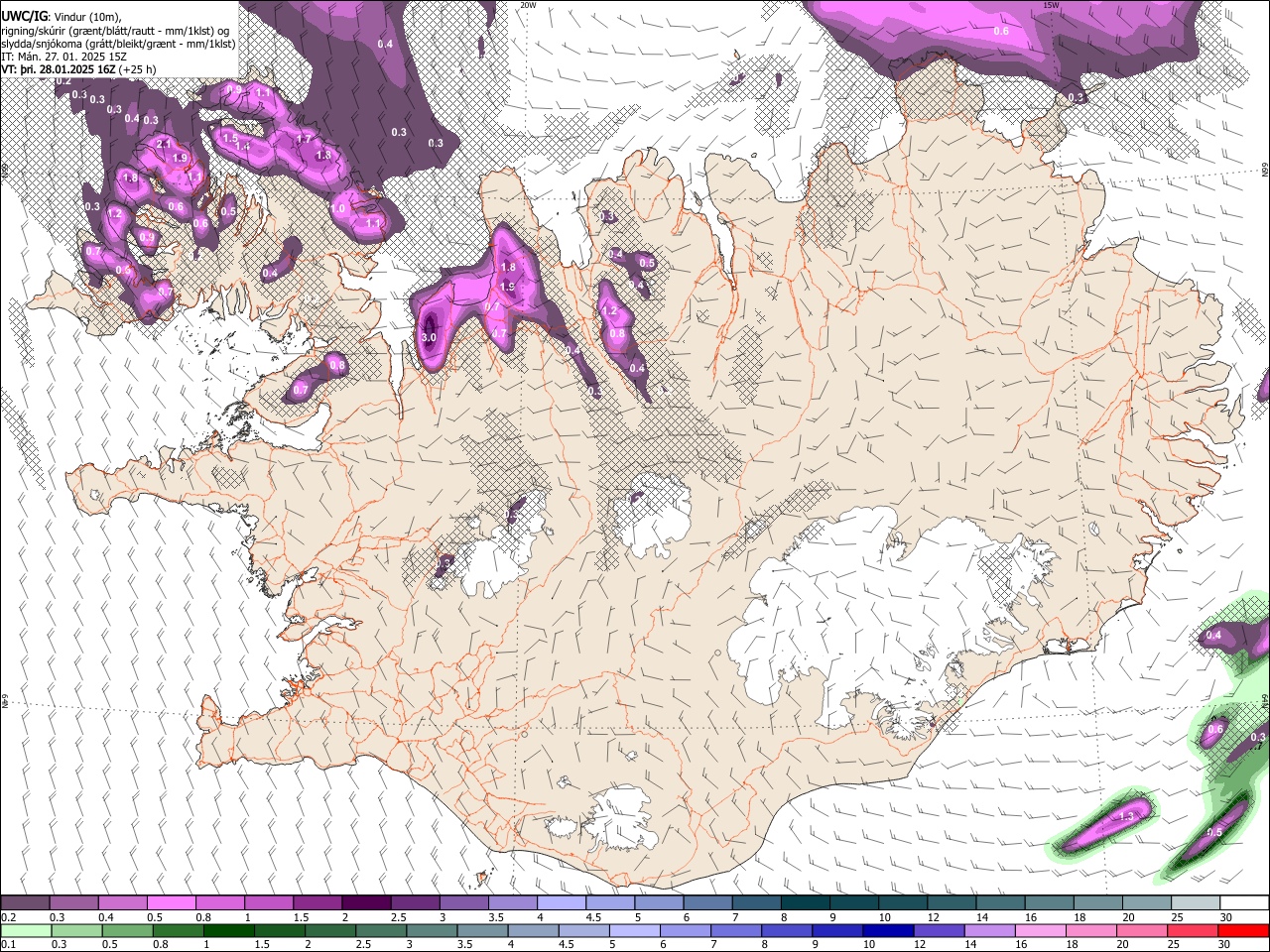Click lower legend red swatch starting at 30
The height and width of the screenshot is (952, 1270).
click(x=1243, y=930)
